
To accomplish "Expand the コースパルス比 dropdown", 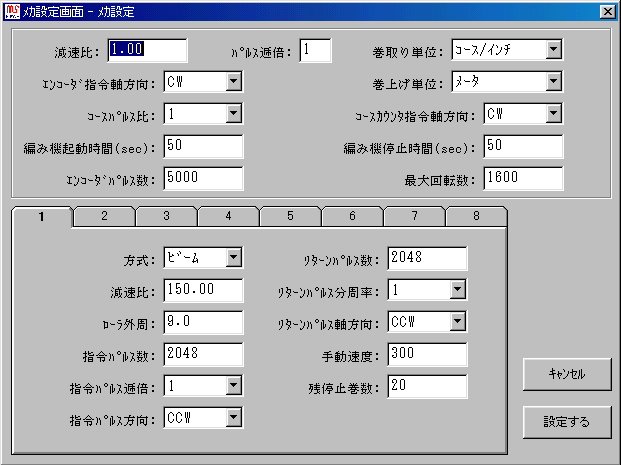I will pyautogui.click(x=234, y=114).
